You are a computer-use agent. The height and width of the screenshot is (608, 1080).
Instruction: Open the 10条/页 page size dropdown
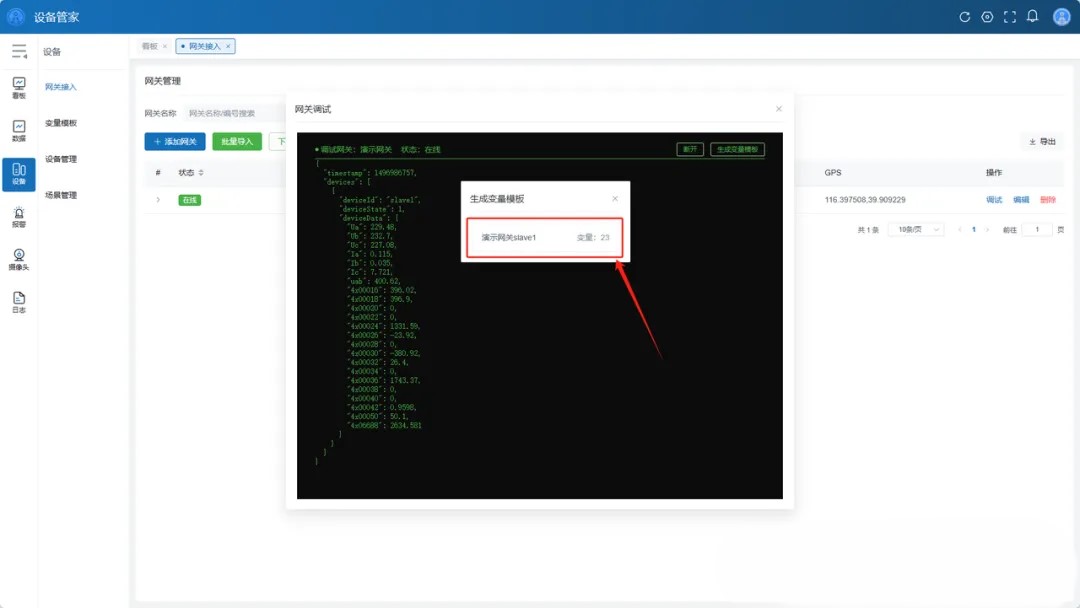click(916, 229)
